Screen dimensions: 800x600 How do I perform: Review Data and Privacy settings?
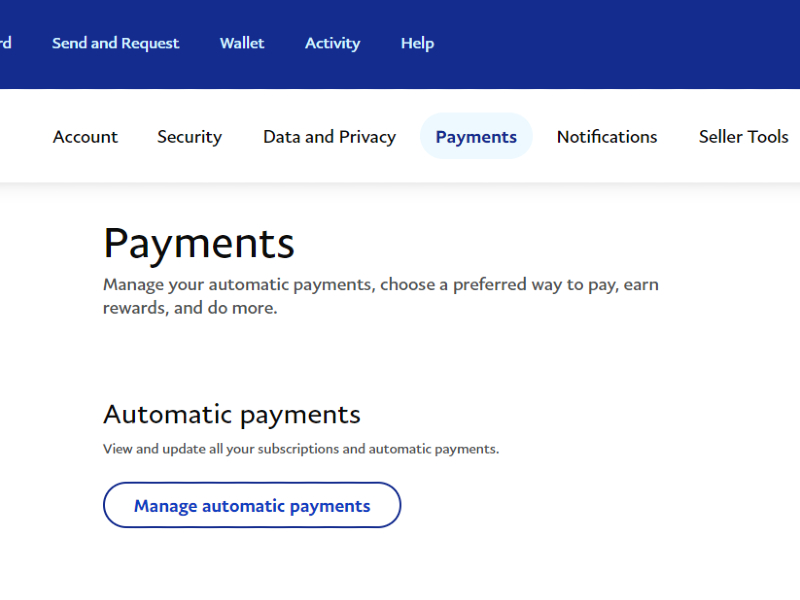329,136
